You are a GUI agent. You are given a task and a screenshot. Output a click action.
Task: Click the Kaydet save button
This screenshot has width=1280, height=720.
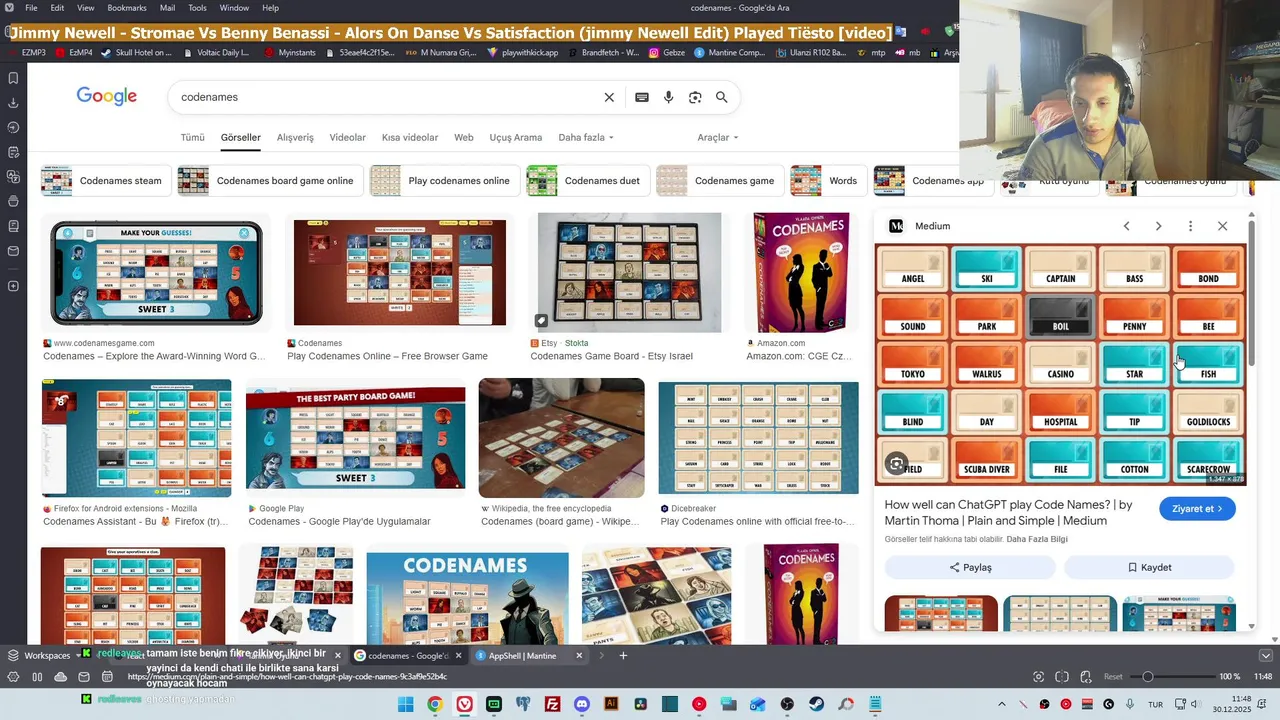click(1149, 567)
